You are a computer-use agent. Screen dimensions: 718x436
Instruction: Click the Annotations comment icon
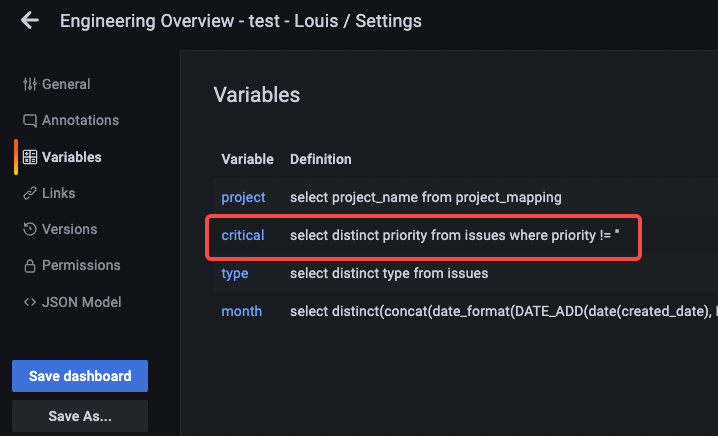(30, 120)
